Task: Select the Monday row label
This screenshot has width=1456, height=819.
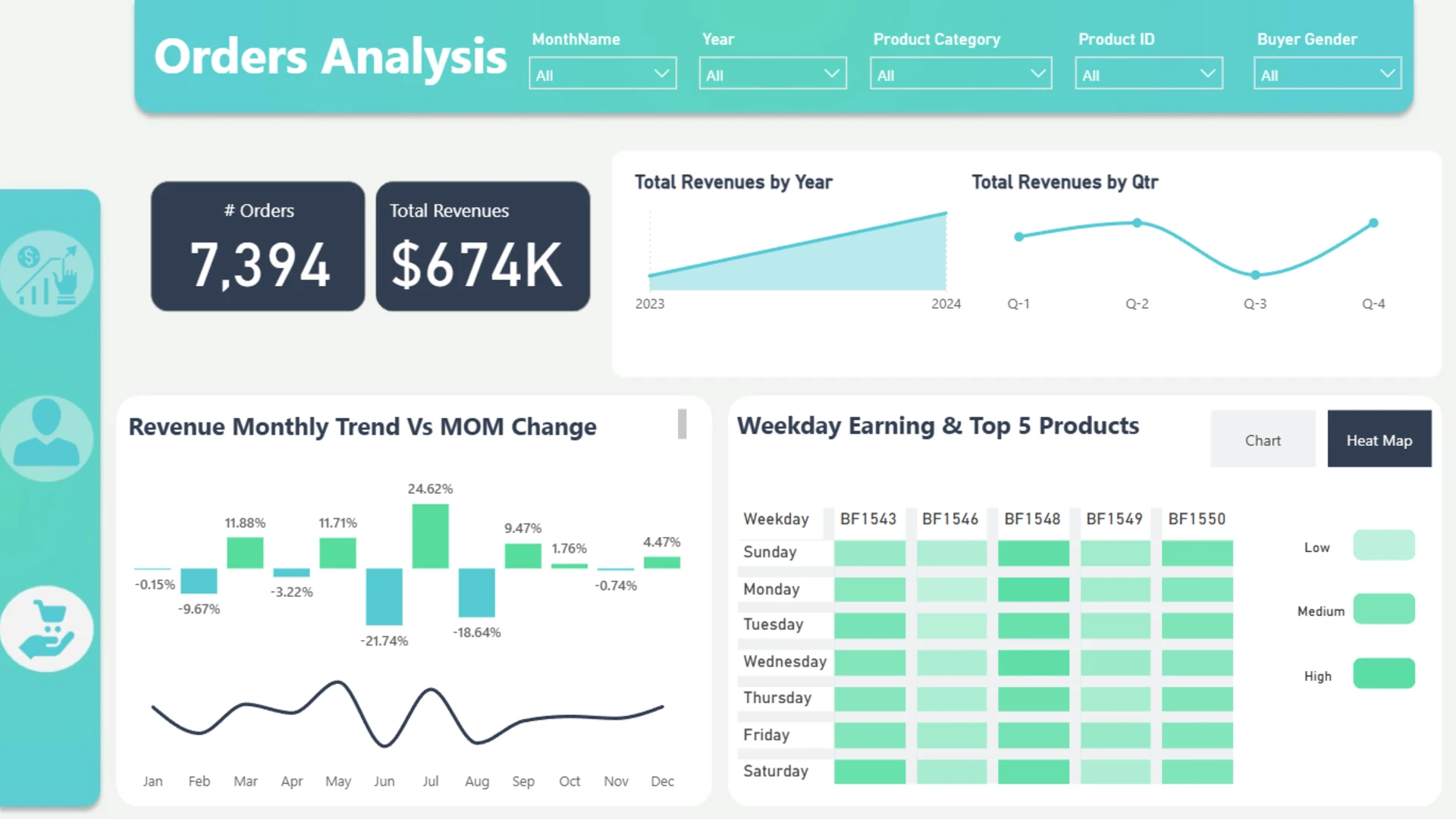Action: pos(771,589)
